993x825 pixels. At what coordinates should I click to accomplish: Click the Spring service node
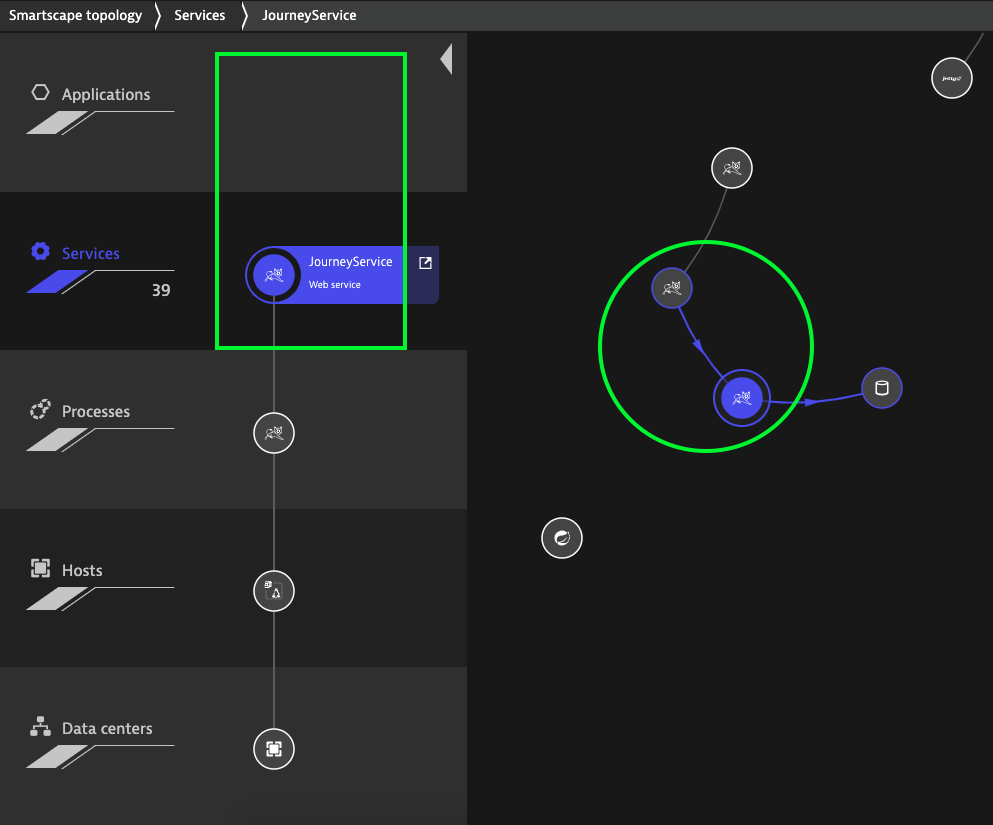[561, 538]
